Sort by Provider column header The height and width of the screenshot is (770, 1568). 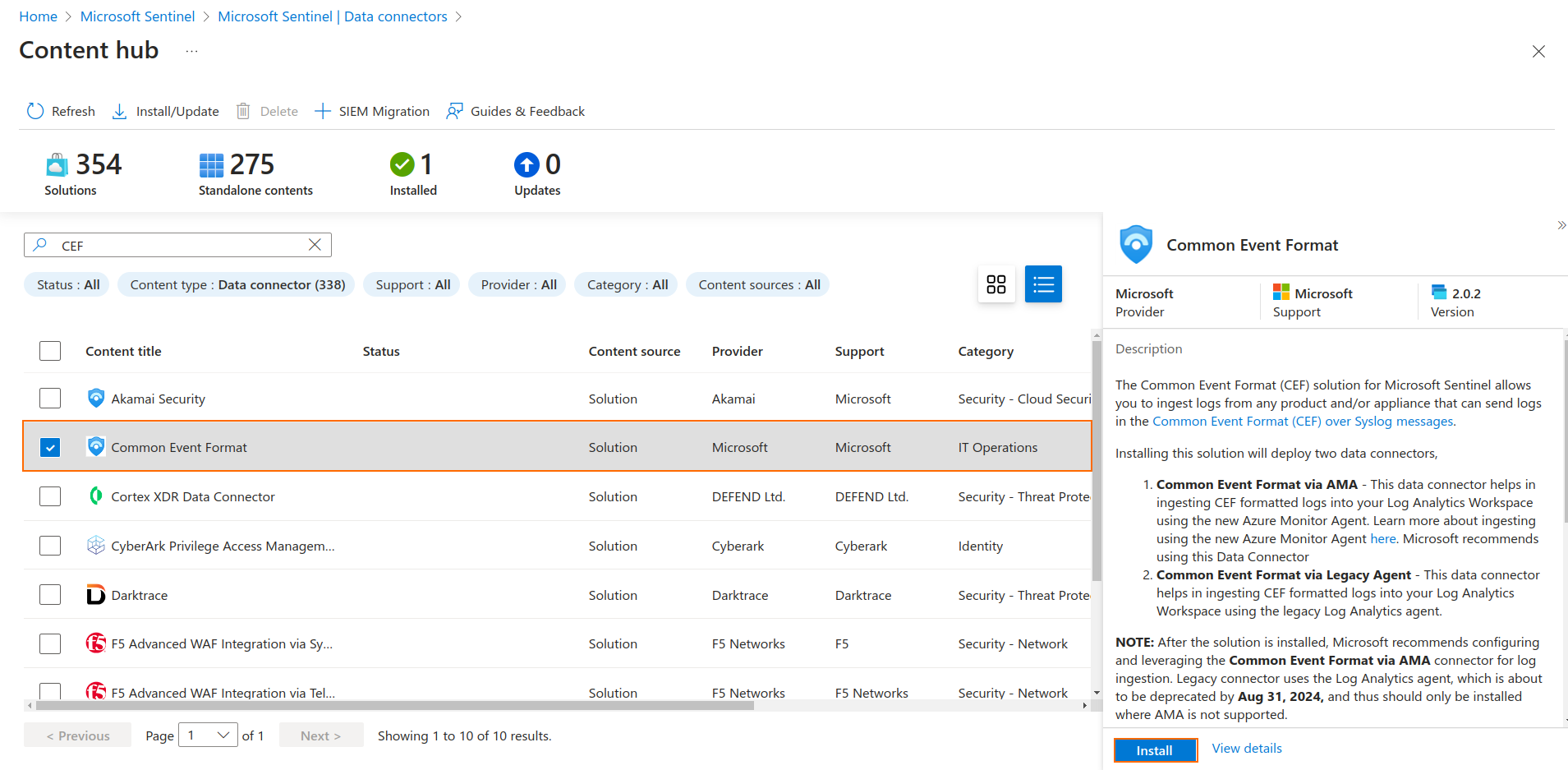point(737,351)
